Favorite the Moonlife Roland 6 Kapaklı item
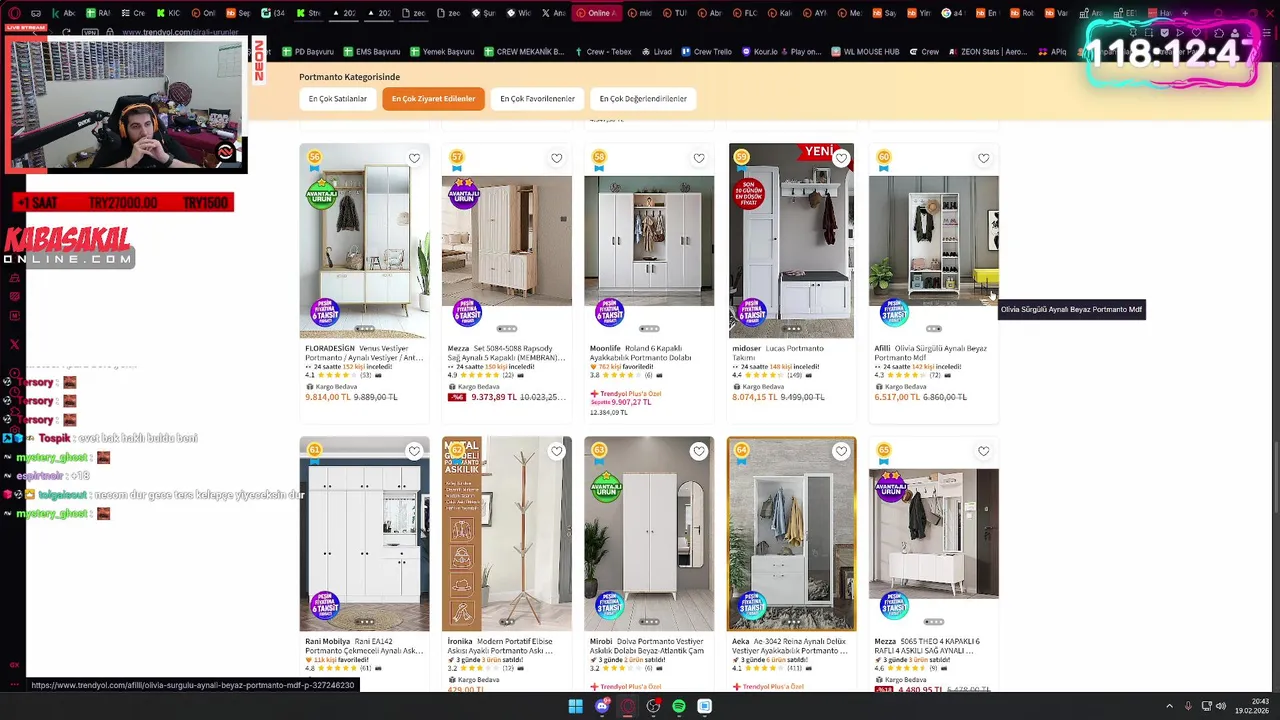The image size is (1280, 720). 699,158
